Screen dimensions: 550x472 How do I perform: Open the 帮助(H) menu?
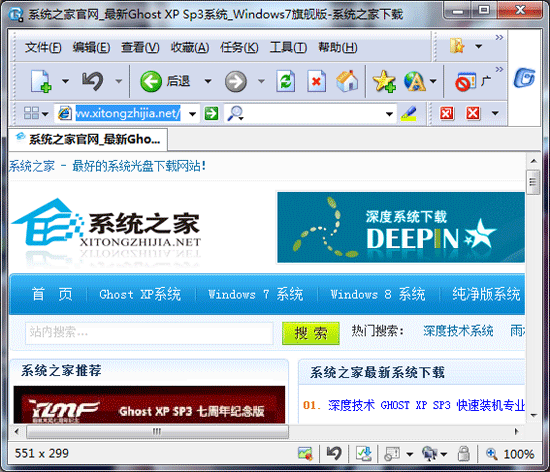[x=337, y=47]
